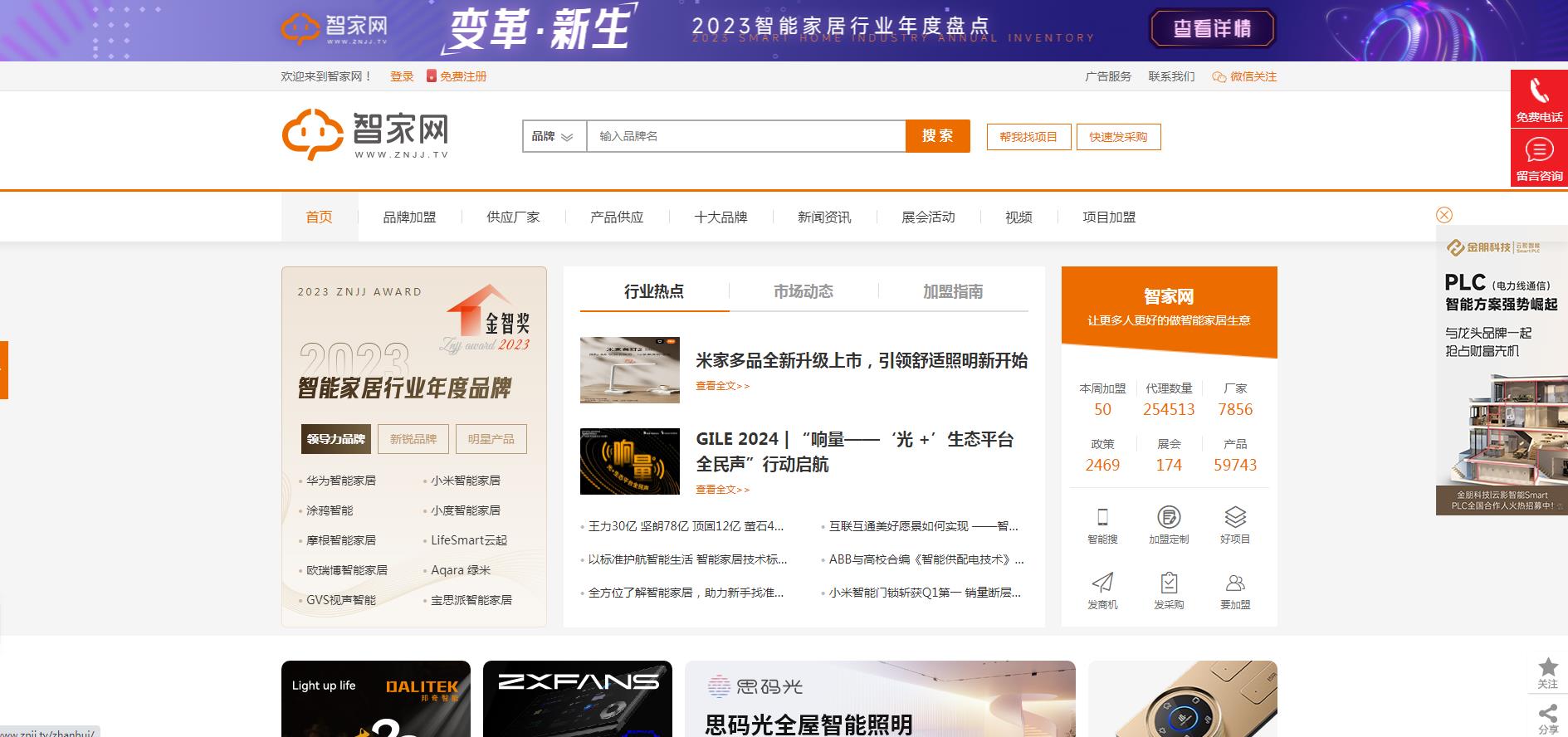Click the 联系我们 link
The image size is (1568, 737).
click(x=1171, y=76)
